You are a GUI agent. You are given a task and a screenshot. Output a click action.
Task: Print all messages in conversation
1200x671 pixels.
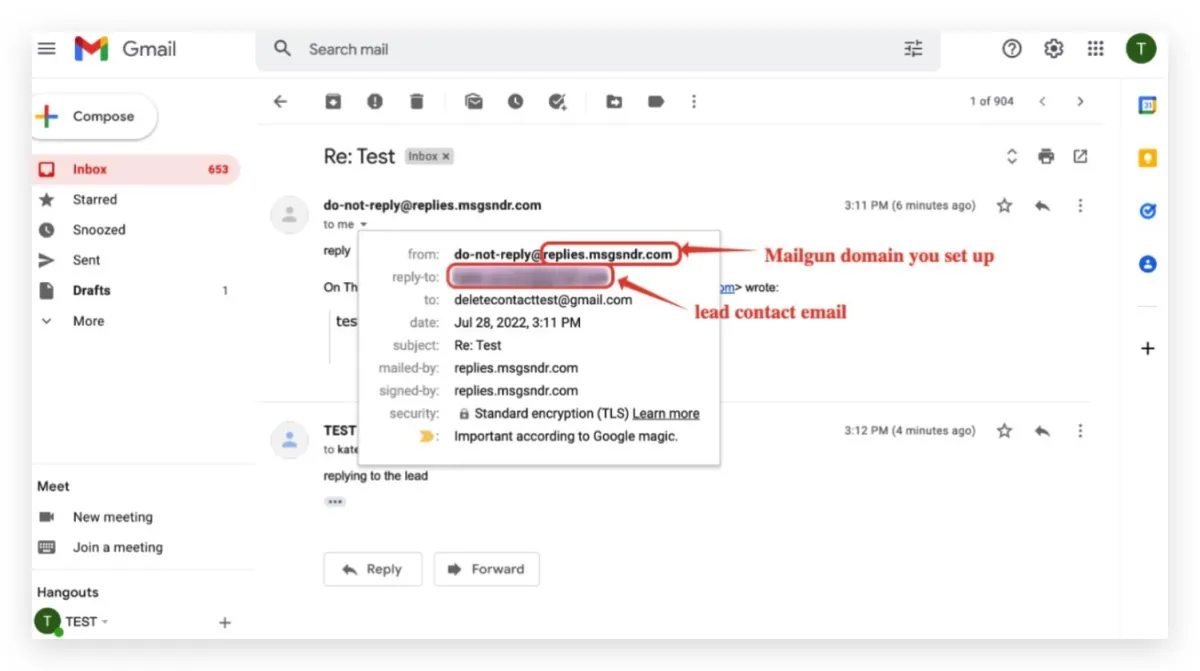1046,156
